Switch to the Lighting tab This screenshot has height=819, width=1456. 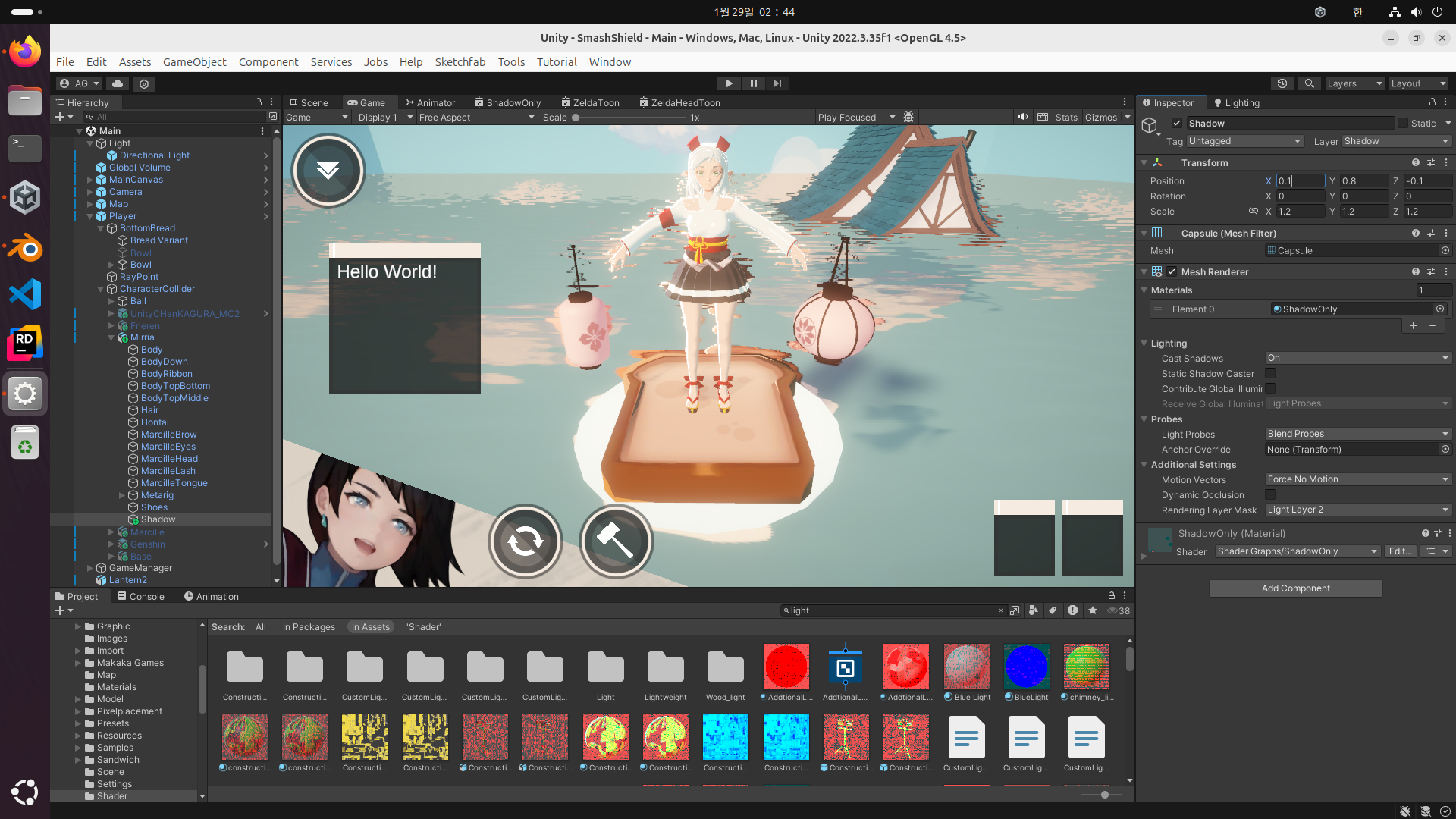[x=1236, y=102]
